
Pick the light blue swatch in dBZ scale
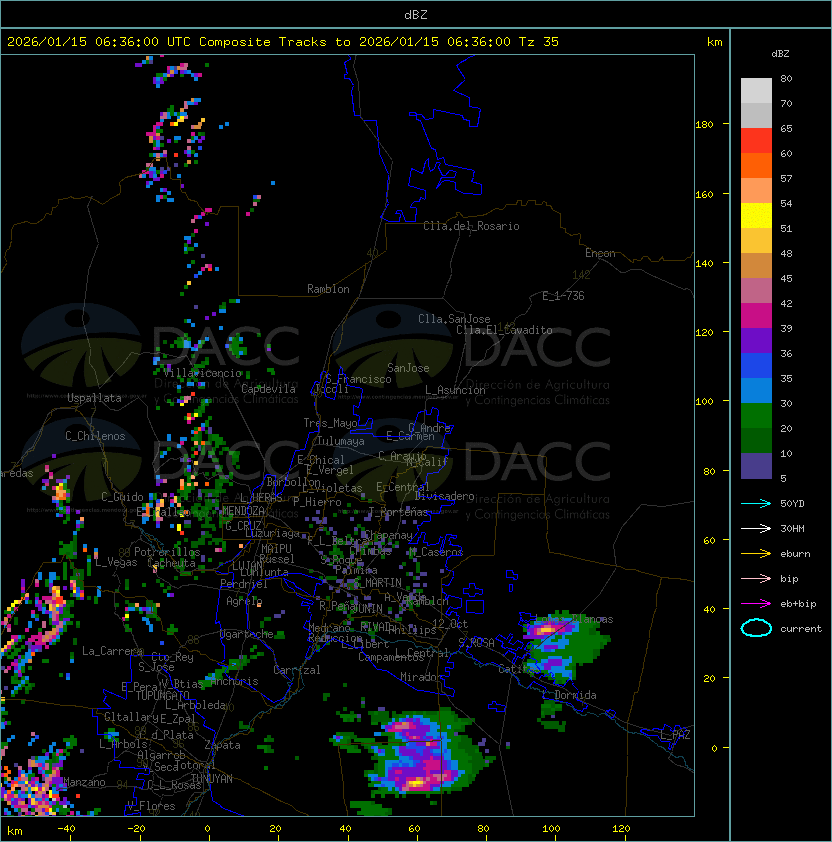pyautogui.click(x=756, y=390)
